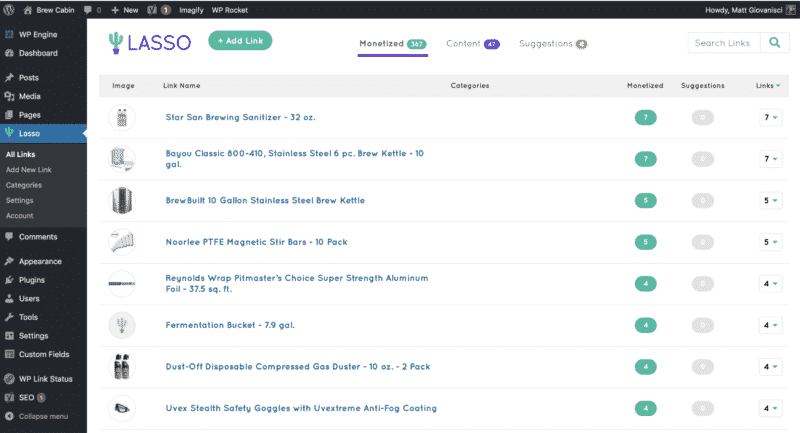The height and width of the screenshot is (433, 800).
Task: Switch to the Monetized tab
Action: pos(392,44)
